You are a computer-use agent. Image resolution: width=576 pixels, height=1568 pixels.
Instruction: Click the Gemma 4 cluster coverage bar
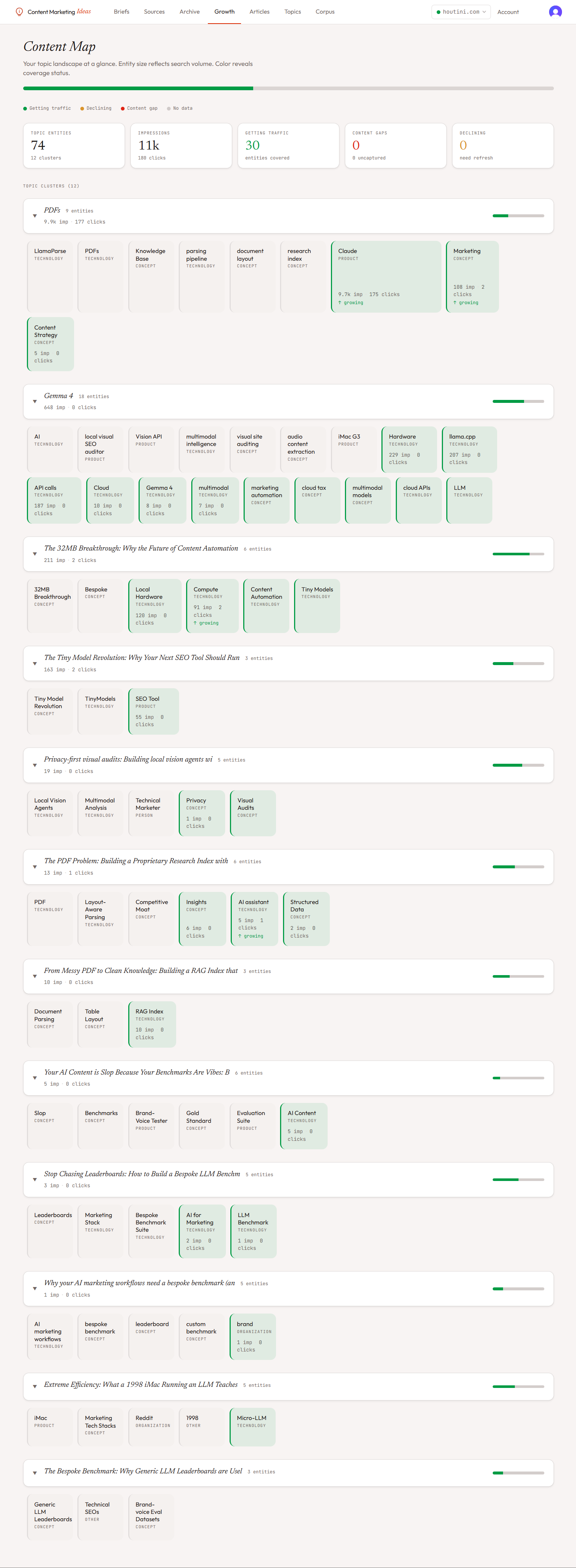point(518,401)
